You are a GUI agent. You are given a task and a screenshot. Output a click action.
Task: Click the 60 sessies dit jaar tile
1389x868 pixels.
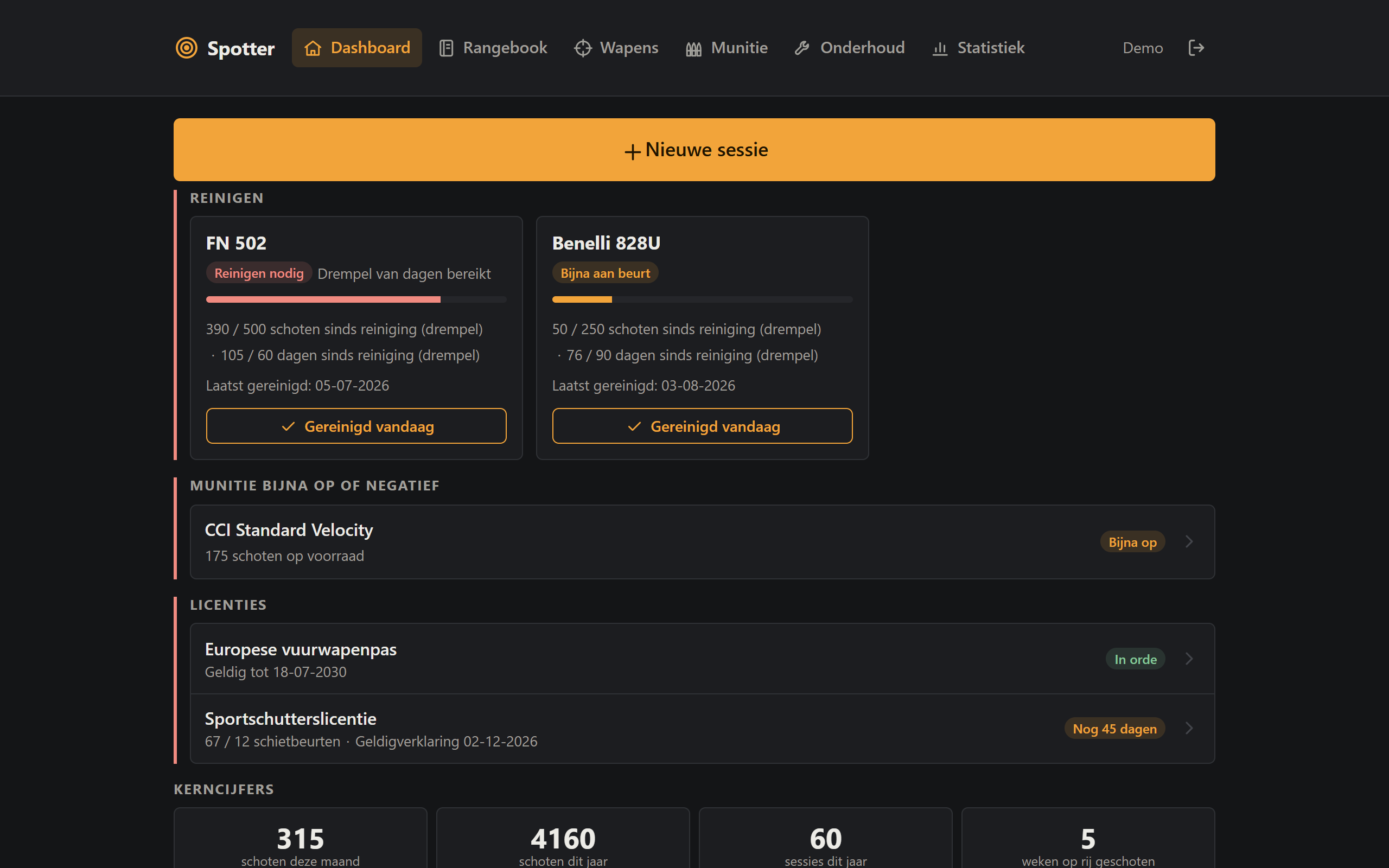click(x=825, y=838)
